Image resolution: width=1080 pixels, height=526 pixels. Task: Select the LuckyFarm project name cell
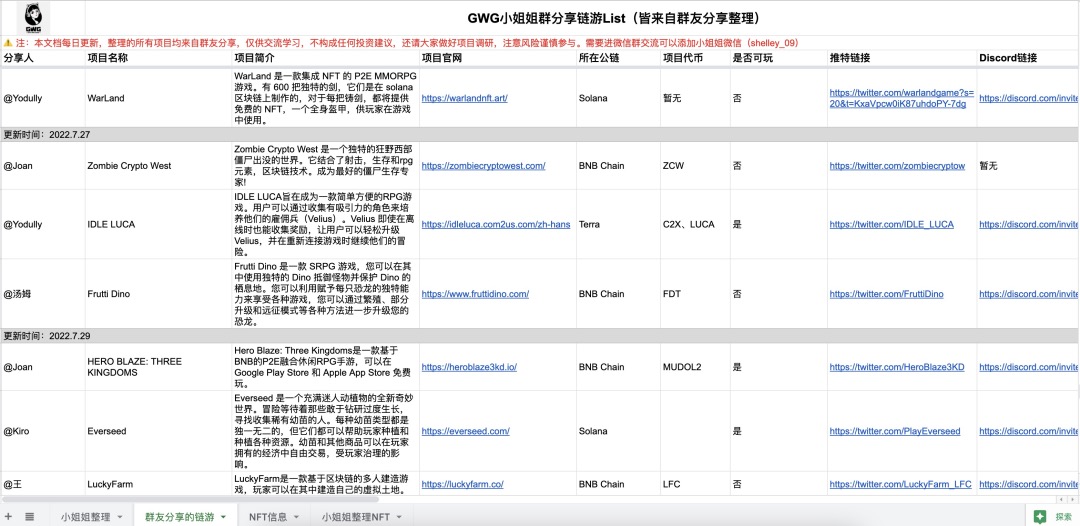158,484
